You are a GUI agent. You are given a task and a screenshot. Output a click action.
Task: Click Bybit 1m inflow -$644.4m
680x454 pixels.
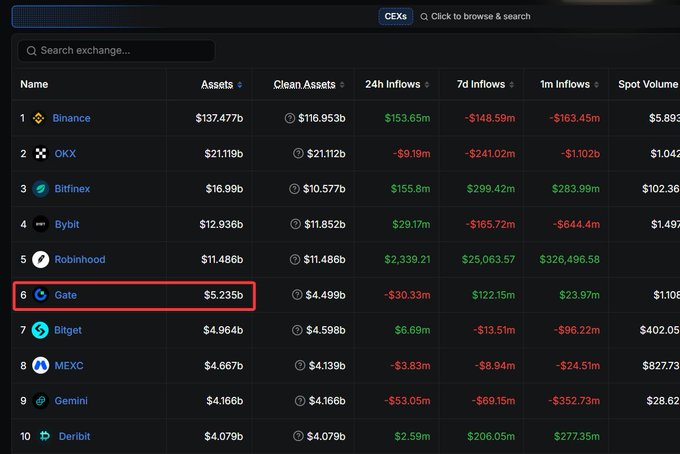pos(576,224)
